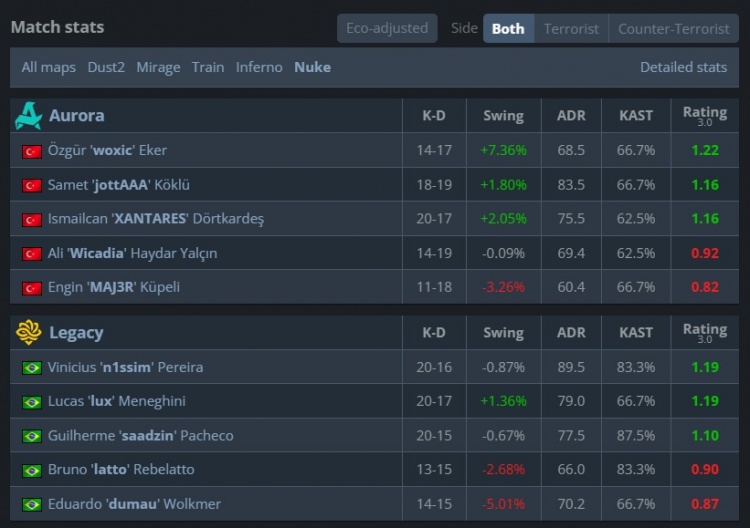Toggle the Eco-adjusted stats option

point(387,28)
